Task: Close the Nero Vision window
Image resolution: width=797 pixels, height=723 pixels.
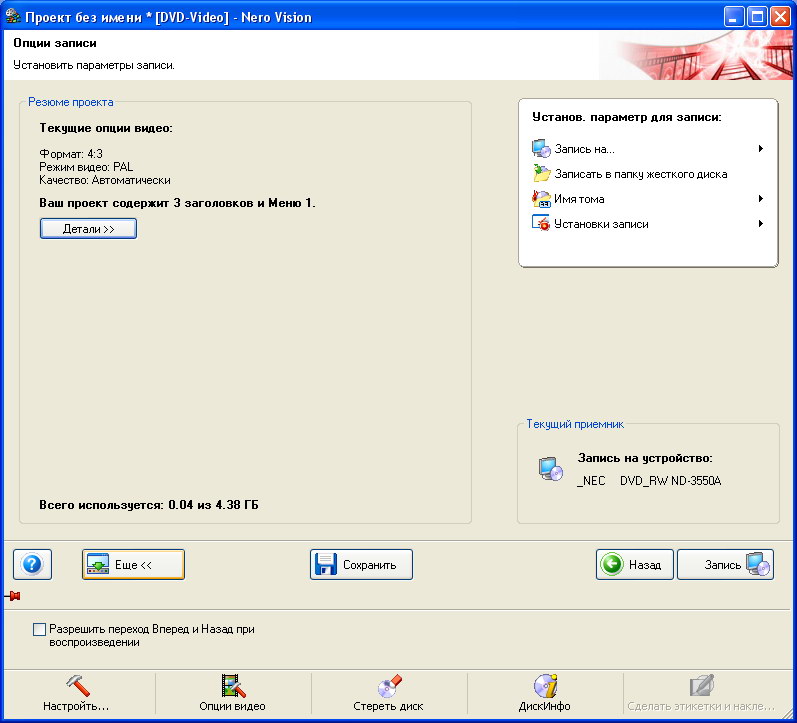Action: 780,17
